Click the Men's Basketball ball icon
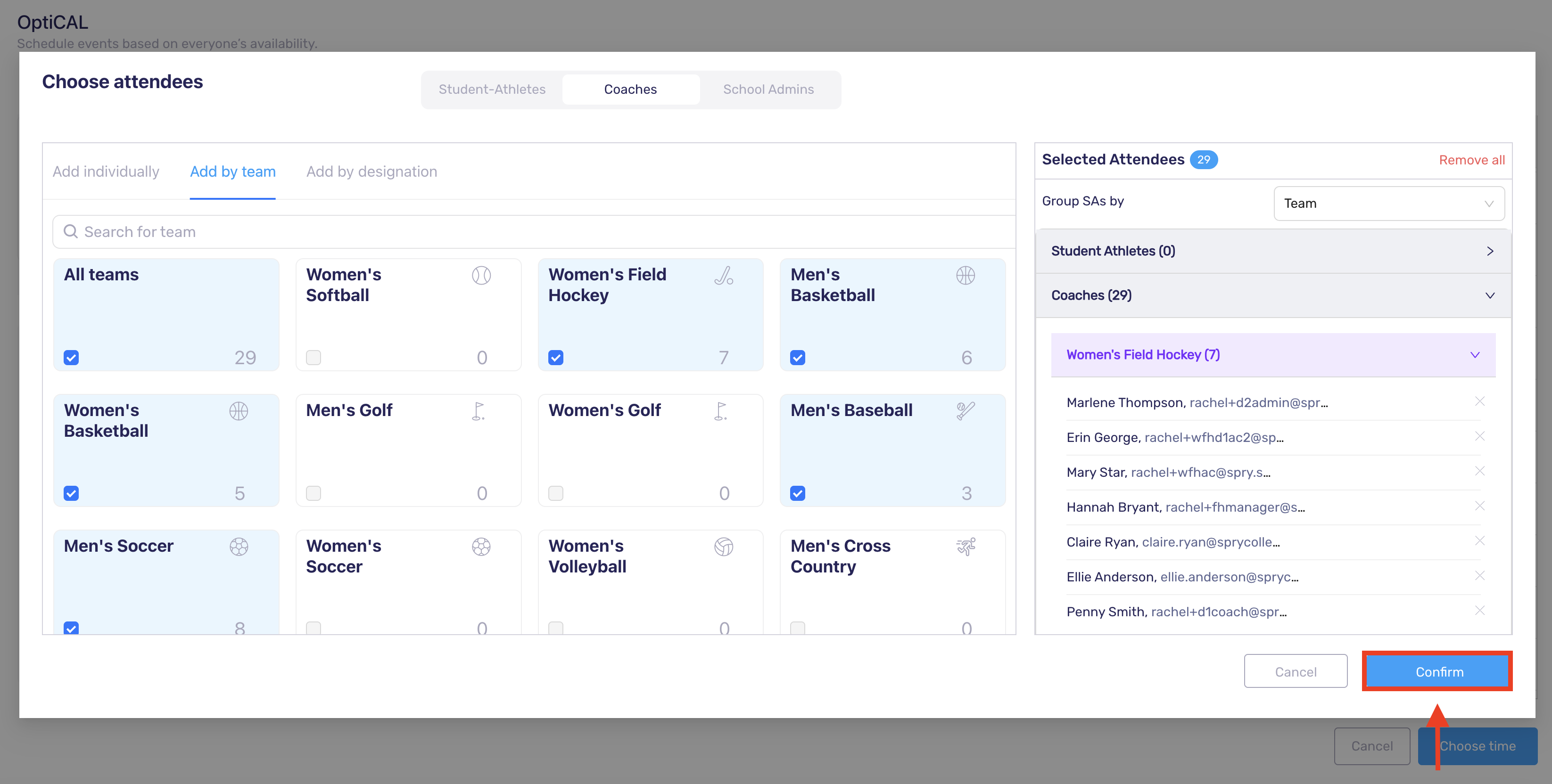Screen dimensions: 1552x784 pos(965,275)
